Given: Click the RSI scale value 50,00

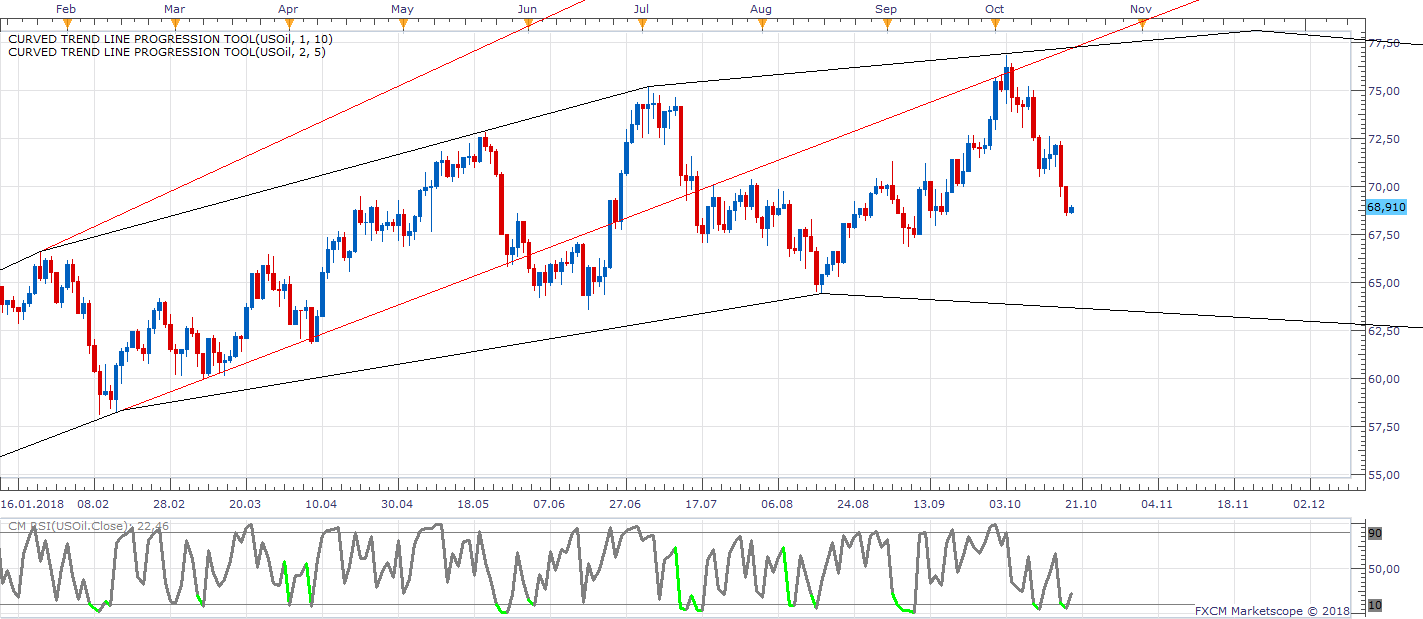Looking at the screenshot, I should (x=1383, y=569).
